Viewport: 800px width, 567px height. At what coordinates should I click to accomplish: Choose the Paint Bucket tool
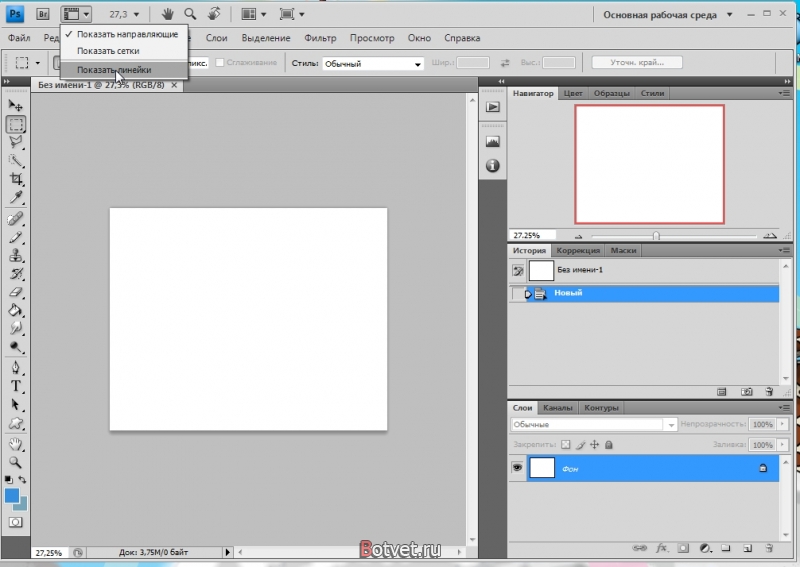(16, 310)
